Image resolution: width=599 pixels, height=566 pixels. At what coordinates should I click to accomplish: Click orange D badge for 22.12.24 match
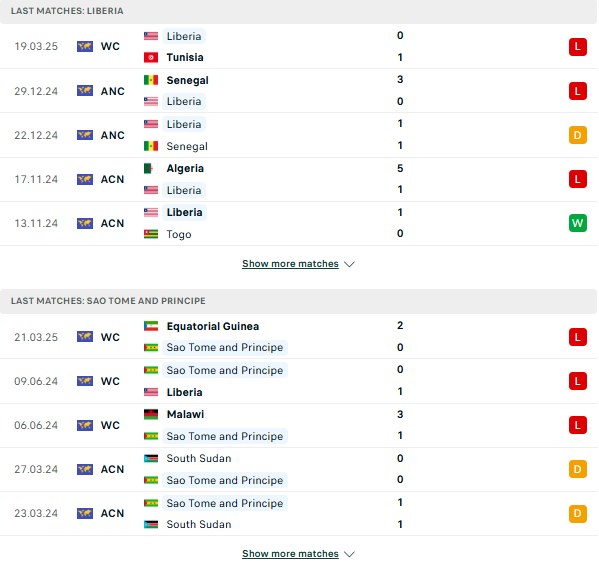(x=578, y=135)
